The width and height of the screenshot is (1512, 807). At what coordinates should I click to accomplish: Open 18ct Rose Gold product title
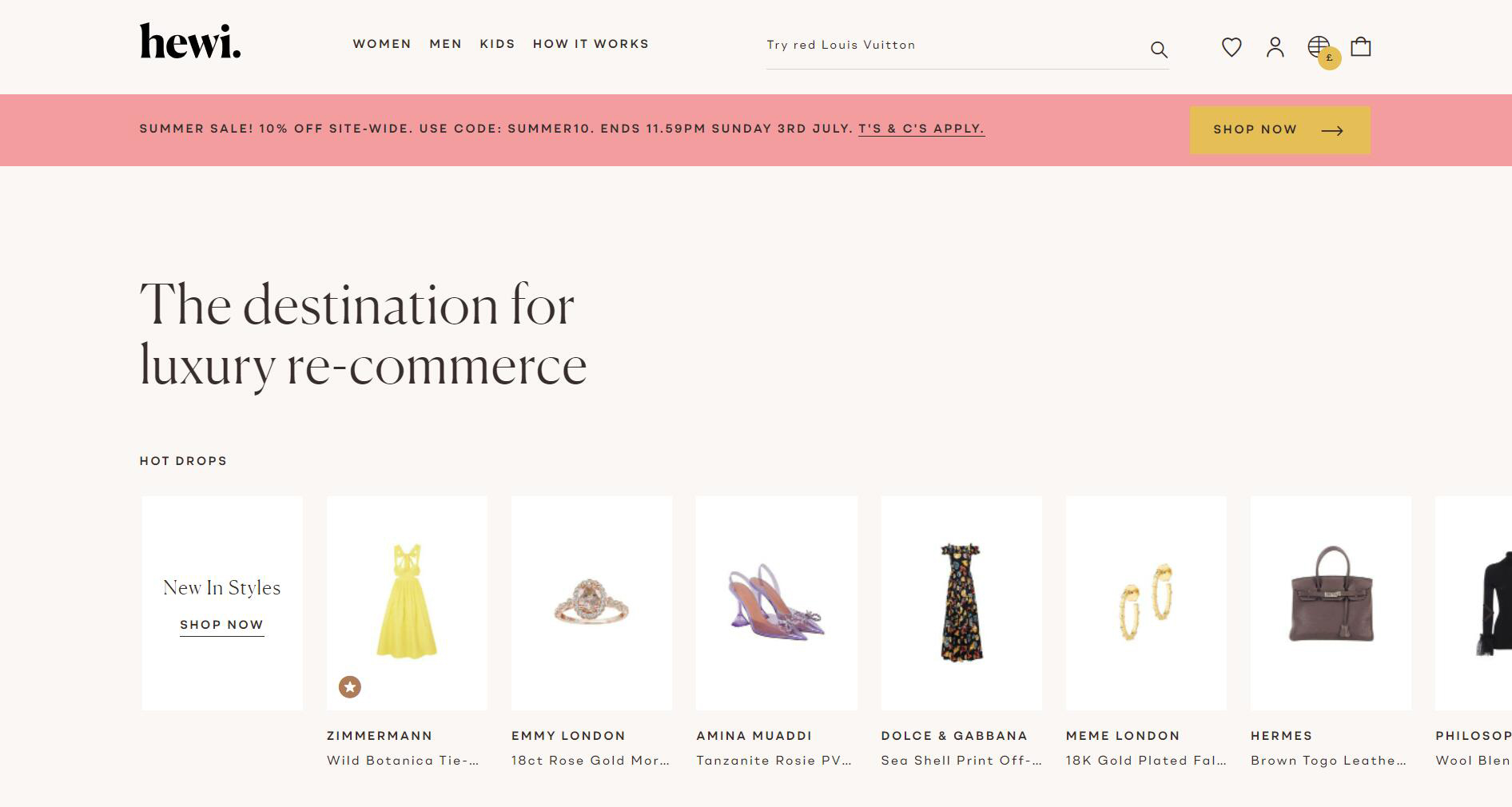591,761
